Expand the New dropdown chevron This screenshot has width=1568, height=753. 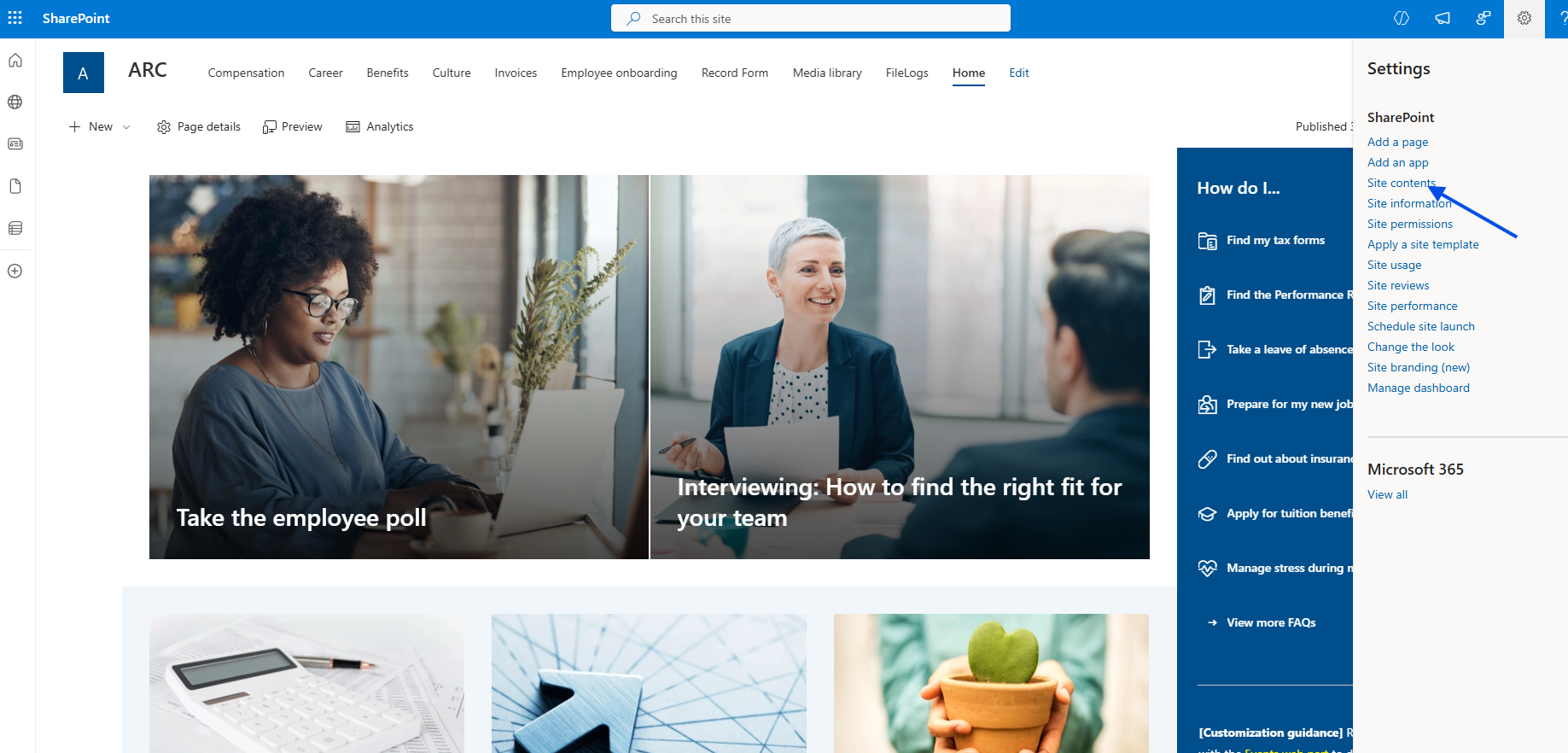click(126, 127)
